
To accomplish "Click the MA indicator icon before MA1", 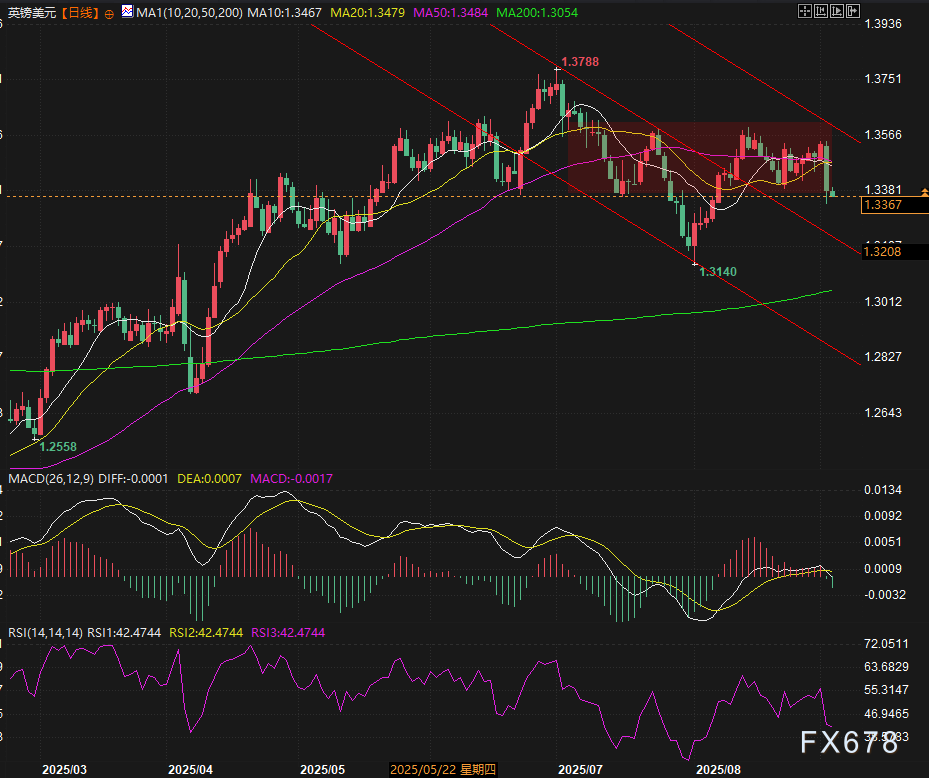I will pyautogui.click(x=125, y=13).
